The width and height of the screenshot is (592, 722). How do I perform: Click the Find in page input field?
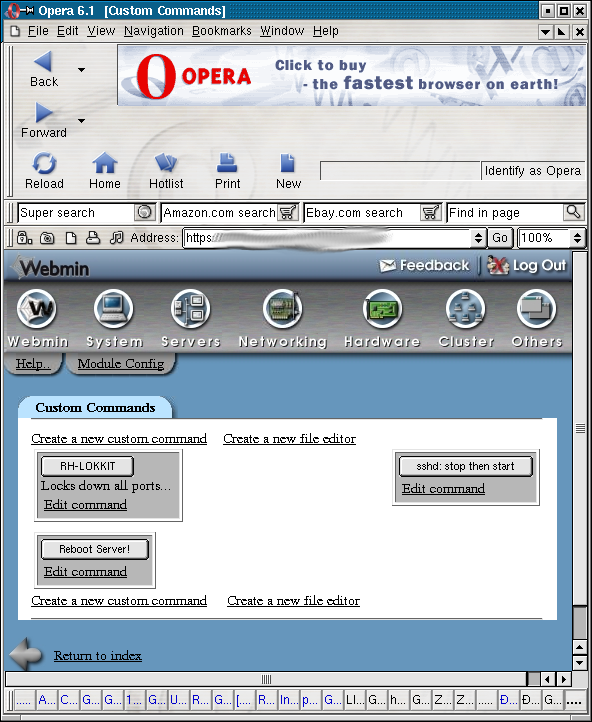pos(505,212)
